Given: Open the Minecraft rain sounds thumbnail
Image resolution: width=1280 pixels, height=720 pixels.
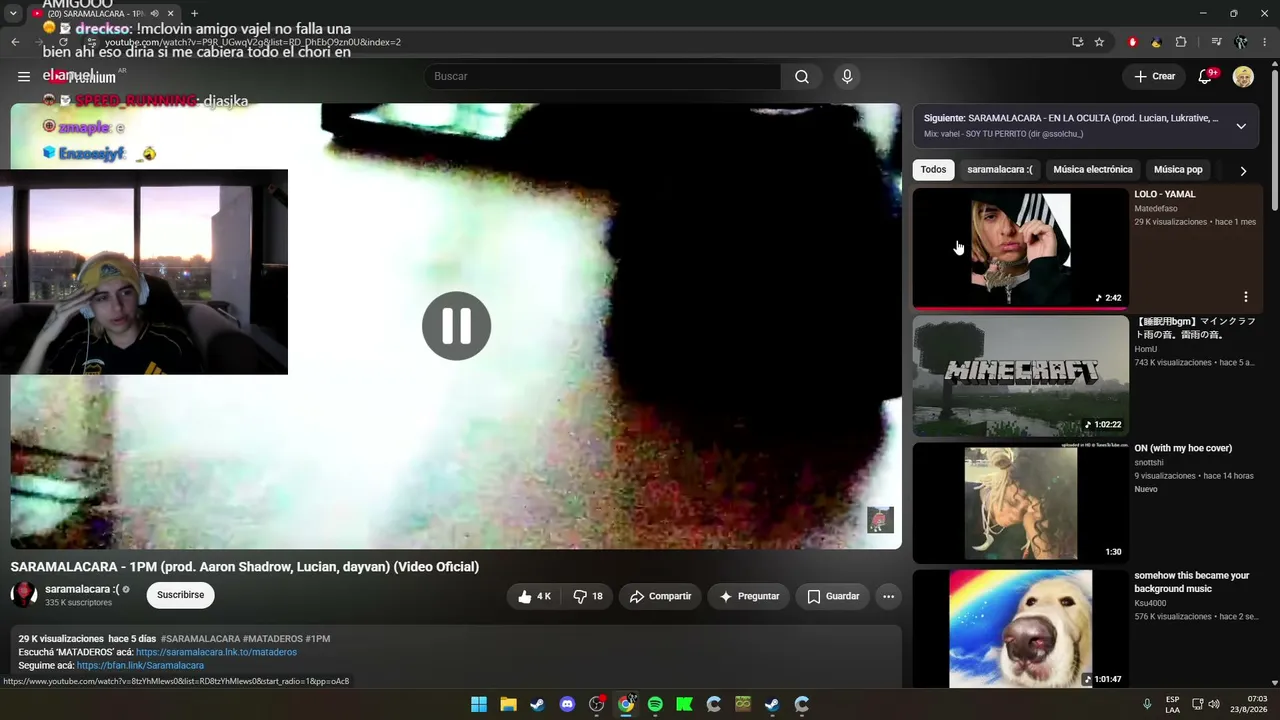Looking at the screenshot, I should pyautogui.click(x=1020, y=376).
